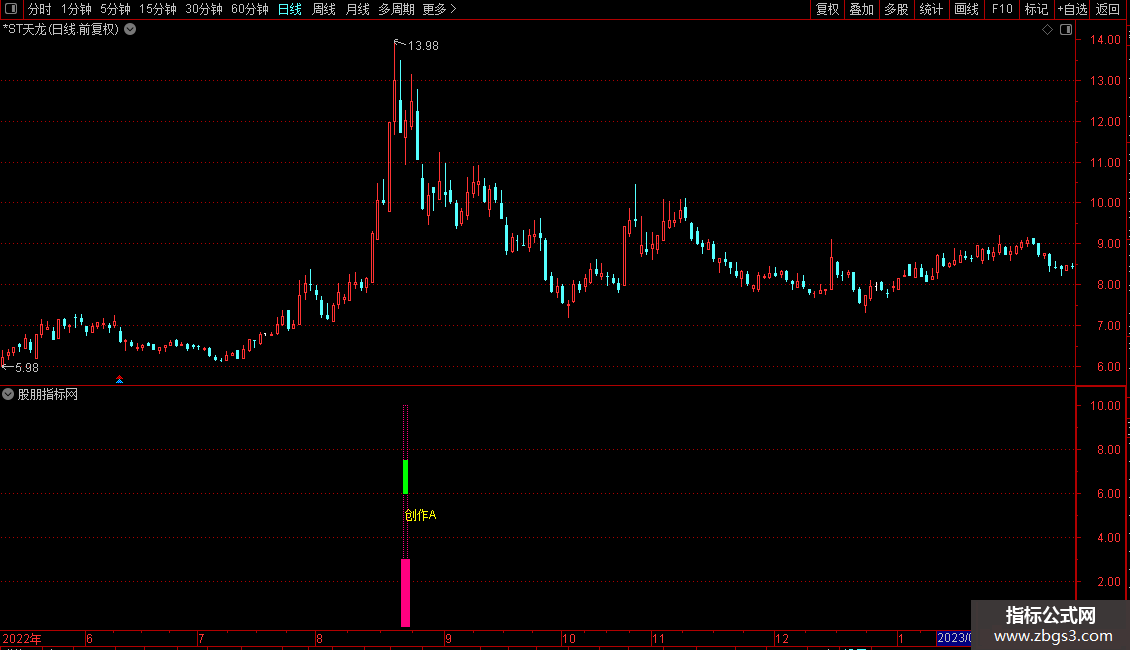Add stock via +自选 button

pos(1072,9)
